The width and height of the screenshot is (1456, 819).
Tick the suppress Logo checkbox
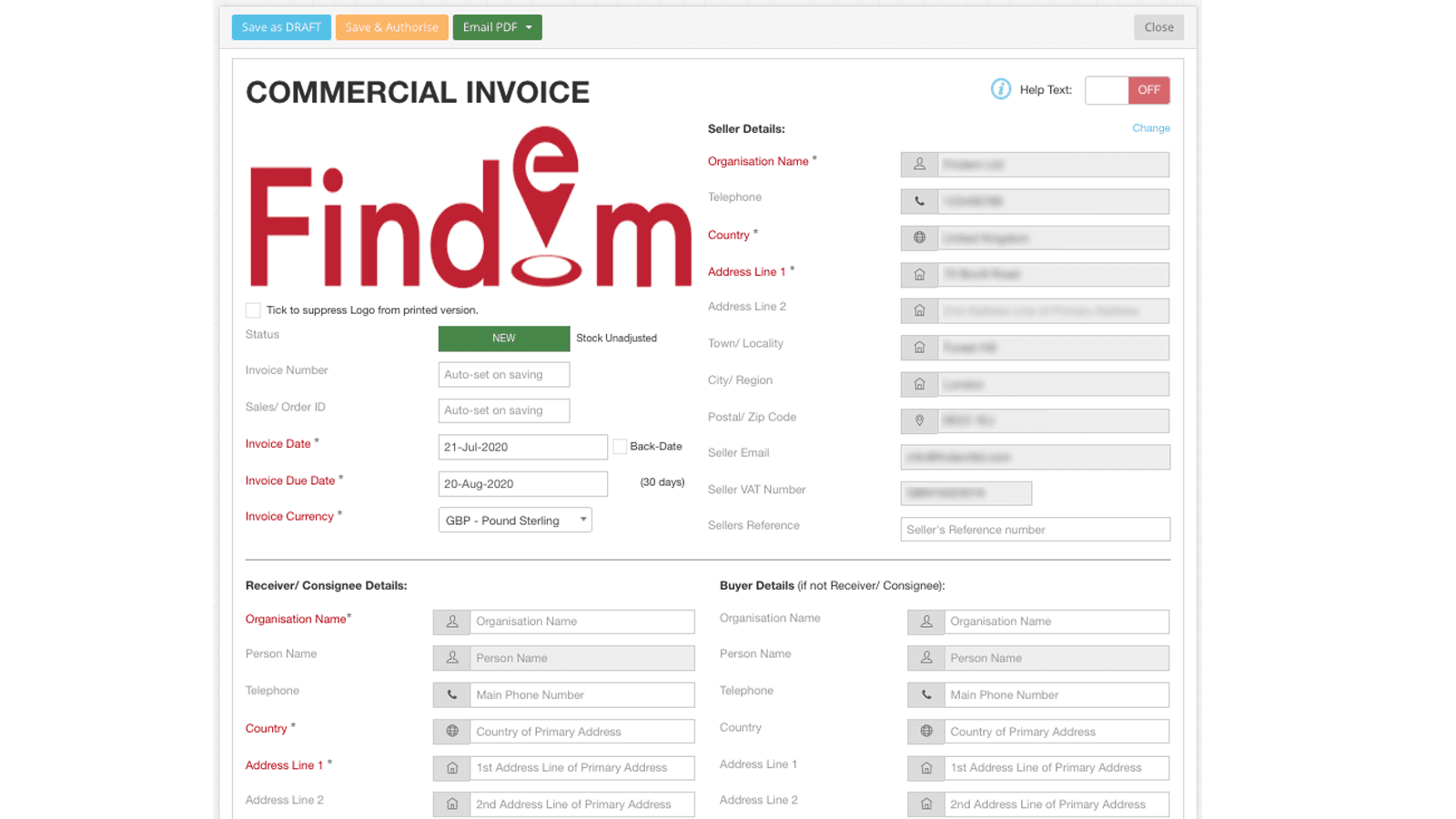pyautogui.click(x=252, y=309)
